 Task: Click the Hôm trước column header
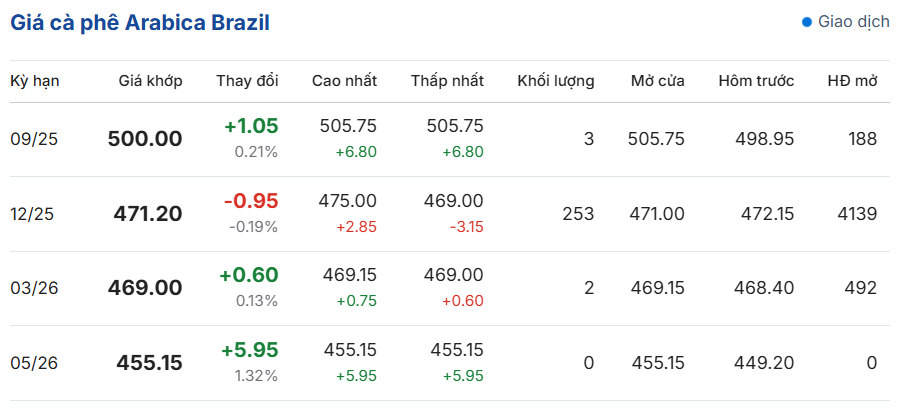point(756,81)
